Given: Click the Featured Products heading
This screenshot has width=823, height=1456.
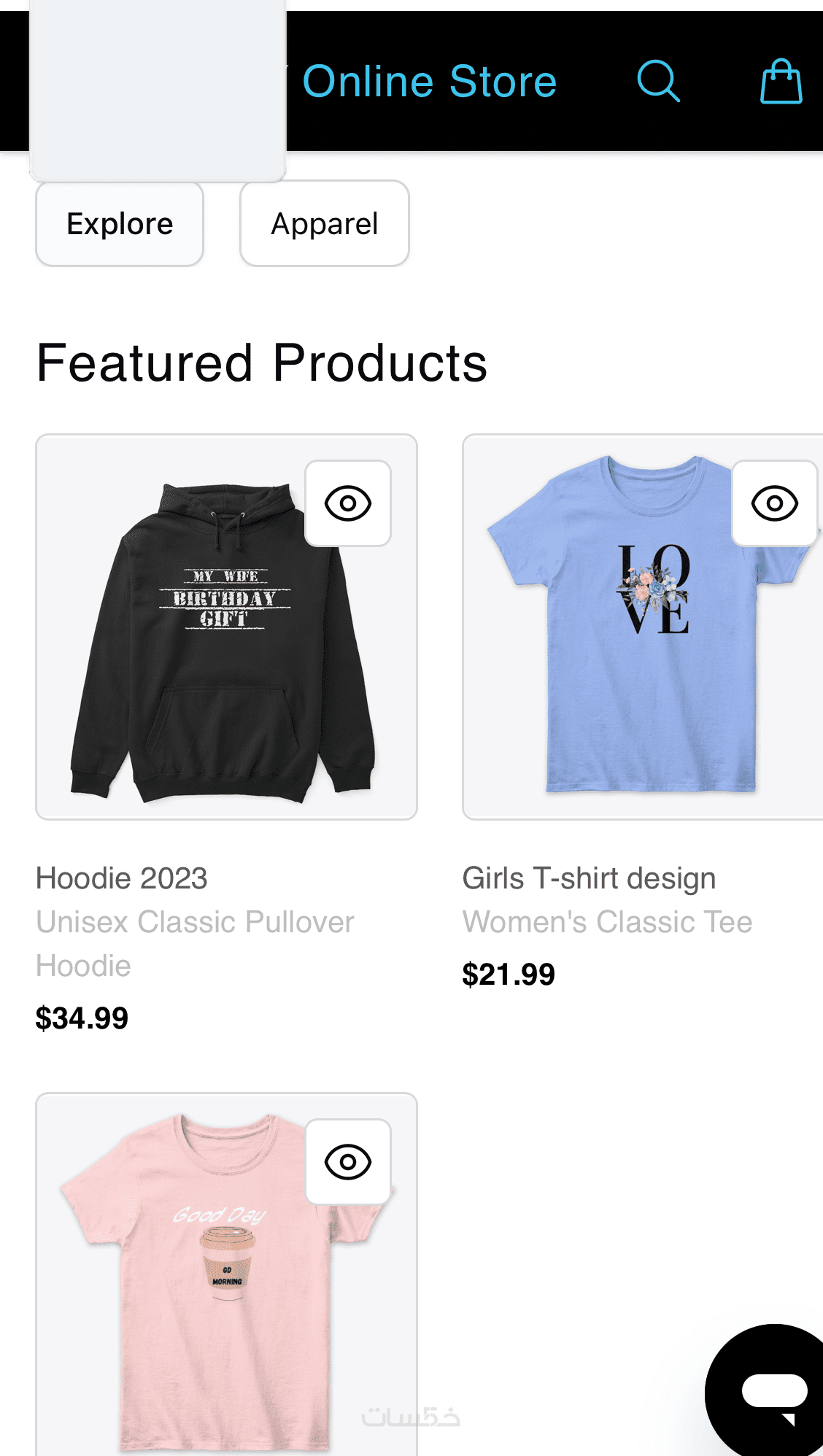Looking at the screenshot, I should point(262,363).
